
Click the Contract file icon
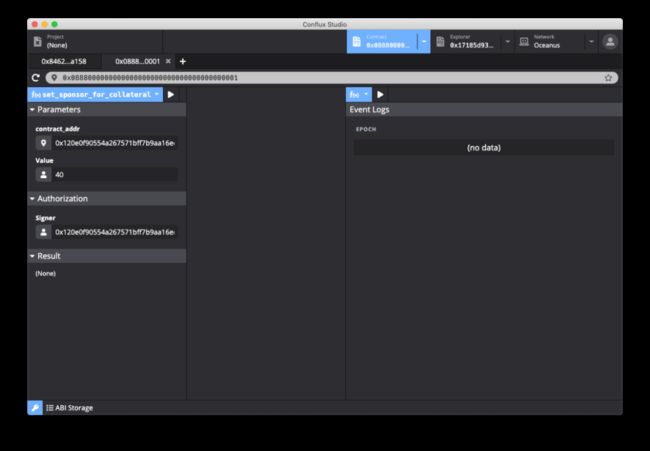coord(357,41)
